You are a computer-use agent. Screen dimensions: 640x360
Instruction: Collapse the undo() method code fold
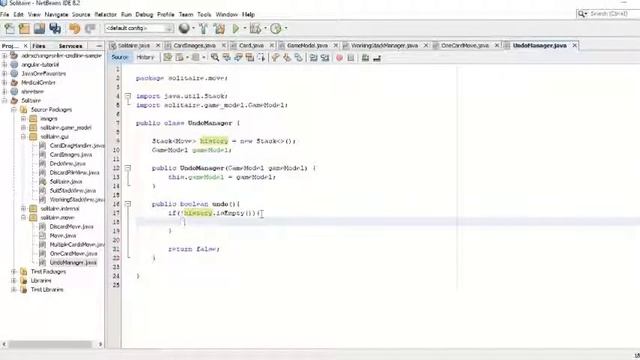128,204
